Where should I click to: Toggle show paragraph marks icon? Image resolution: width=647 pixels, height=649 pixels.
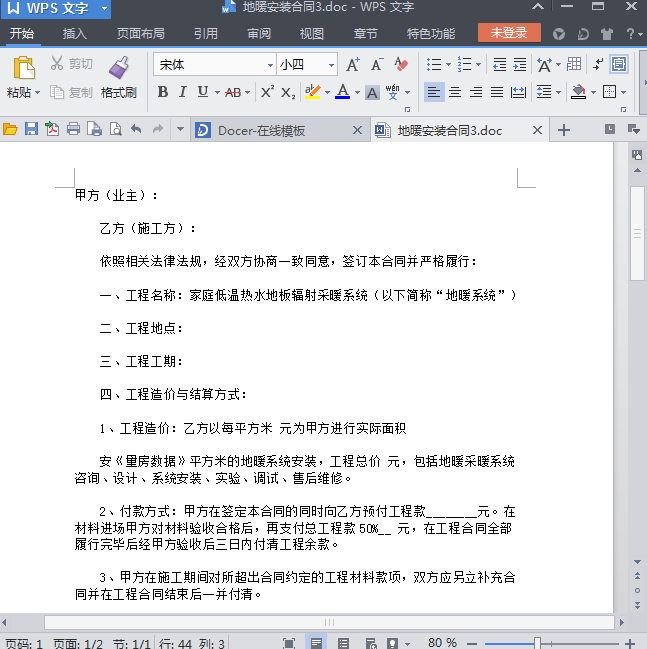tap(598, 64)
